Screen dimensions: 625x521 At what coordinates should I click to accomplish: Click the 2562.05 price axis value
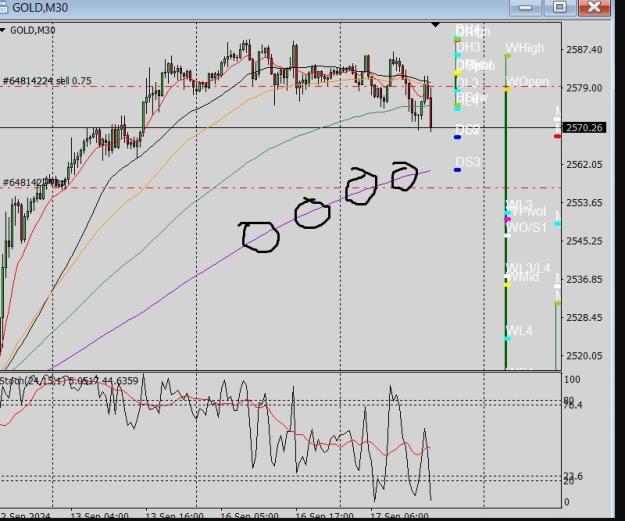pyautogui.click(x=584, y=164)
